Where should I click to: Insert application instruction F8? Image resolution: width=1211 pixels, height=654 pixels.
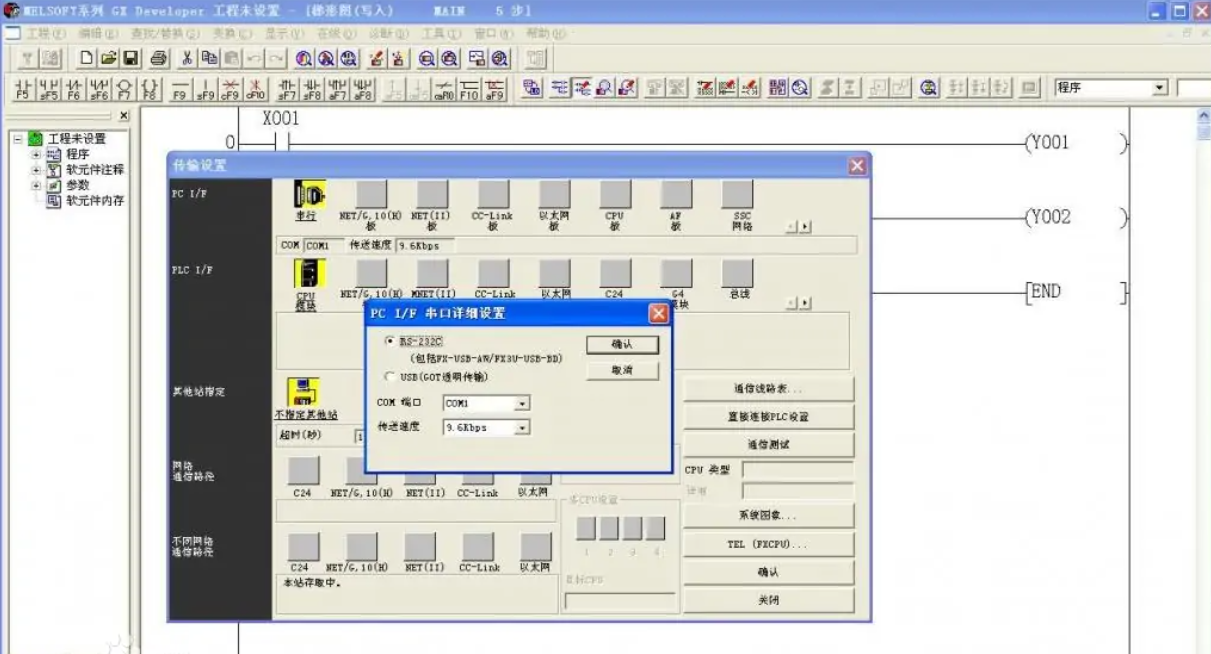pyautogui.click(x=149, y=89)
